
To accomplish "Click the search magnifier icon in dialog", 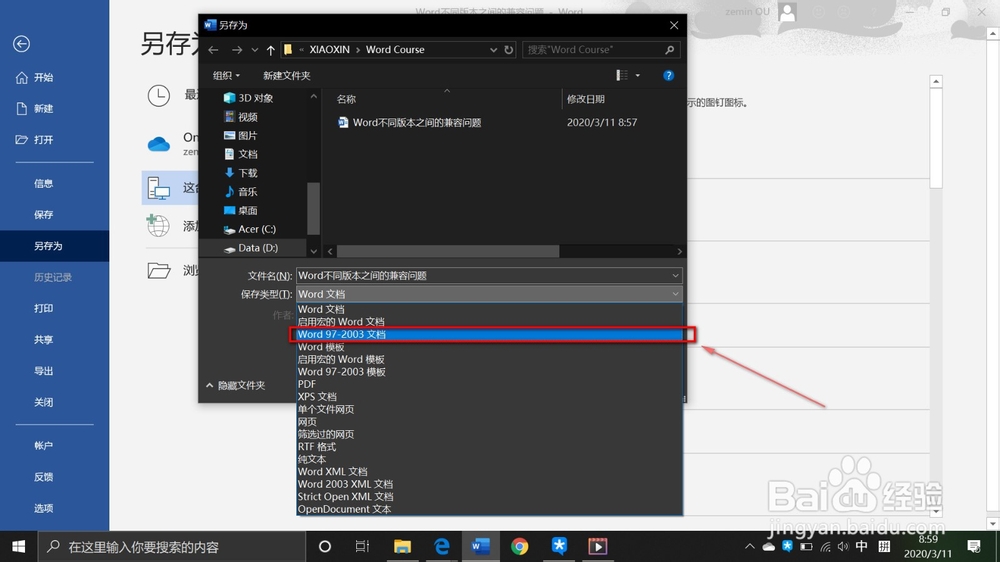I will coord(670,50).
